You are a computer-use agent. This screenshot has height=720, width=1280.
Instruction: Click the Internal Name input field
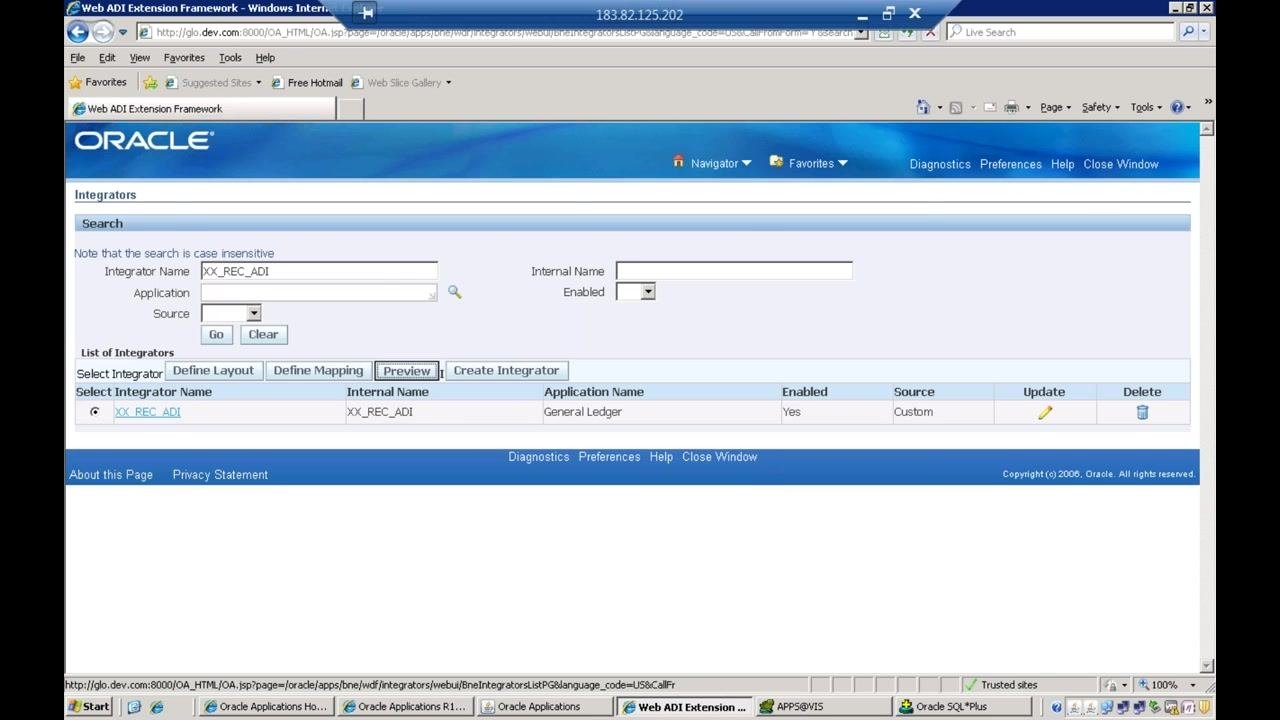734,271
